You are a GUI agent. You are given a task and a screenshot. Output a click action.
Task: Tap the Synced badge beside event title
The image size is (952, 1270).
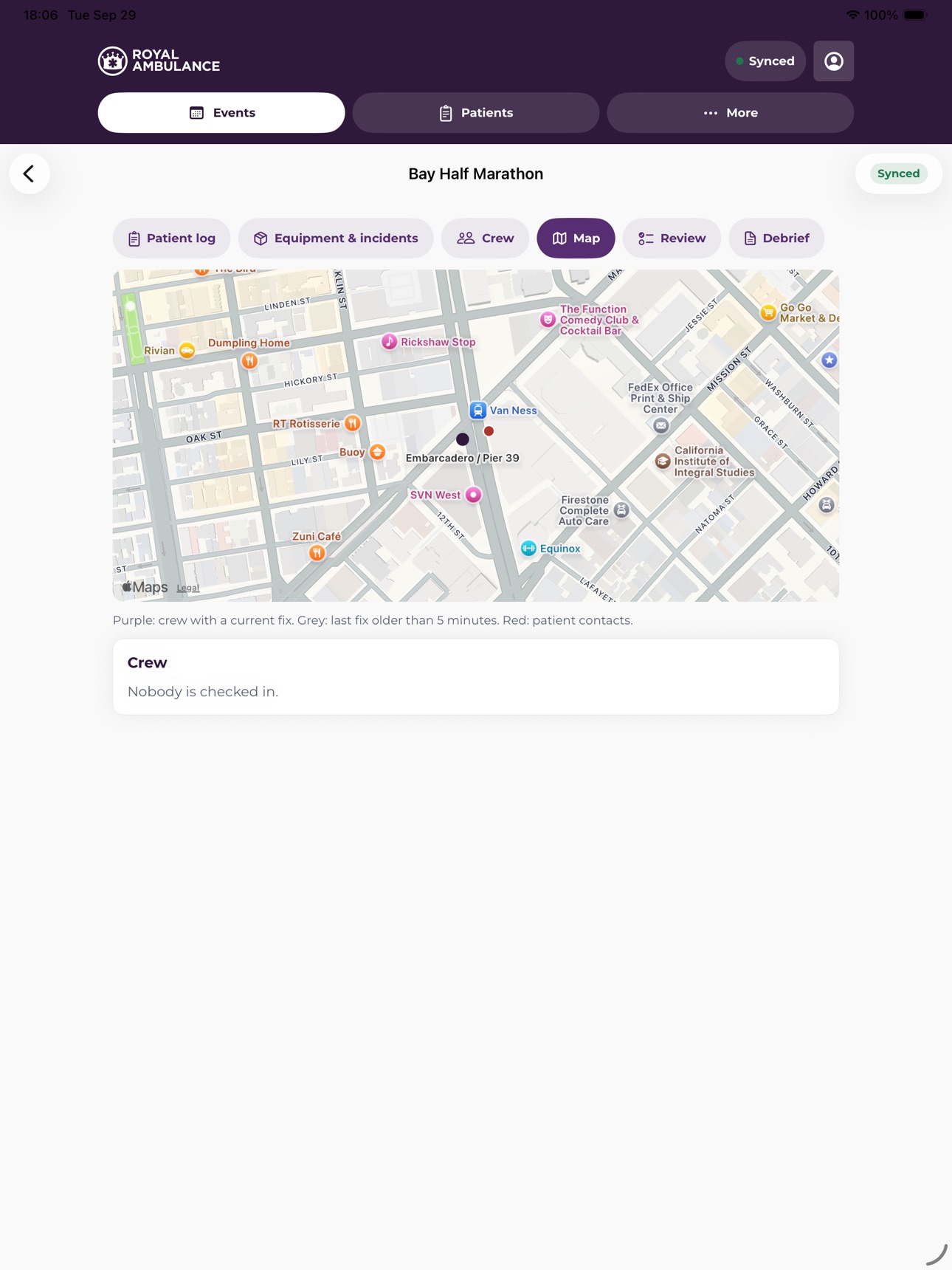tap(898, 174)
